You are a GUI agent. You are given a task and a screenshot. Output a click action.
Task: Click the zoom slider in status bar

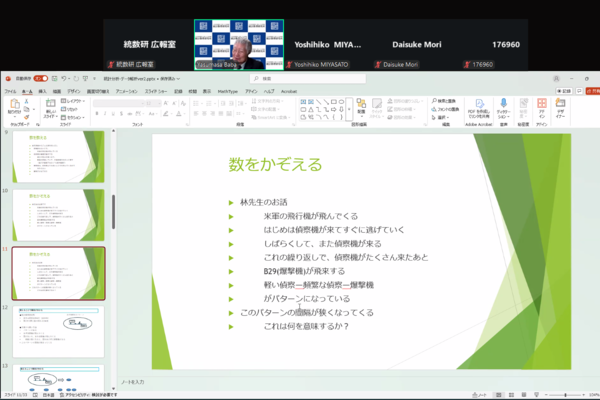coord(565,395)
